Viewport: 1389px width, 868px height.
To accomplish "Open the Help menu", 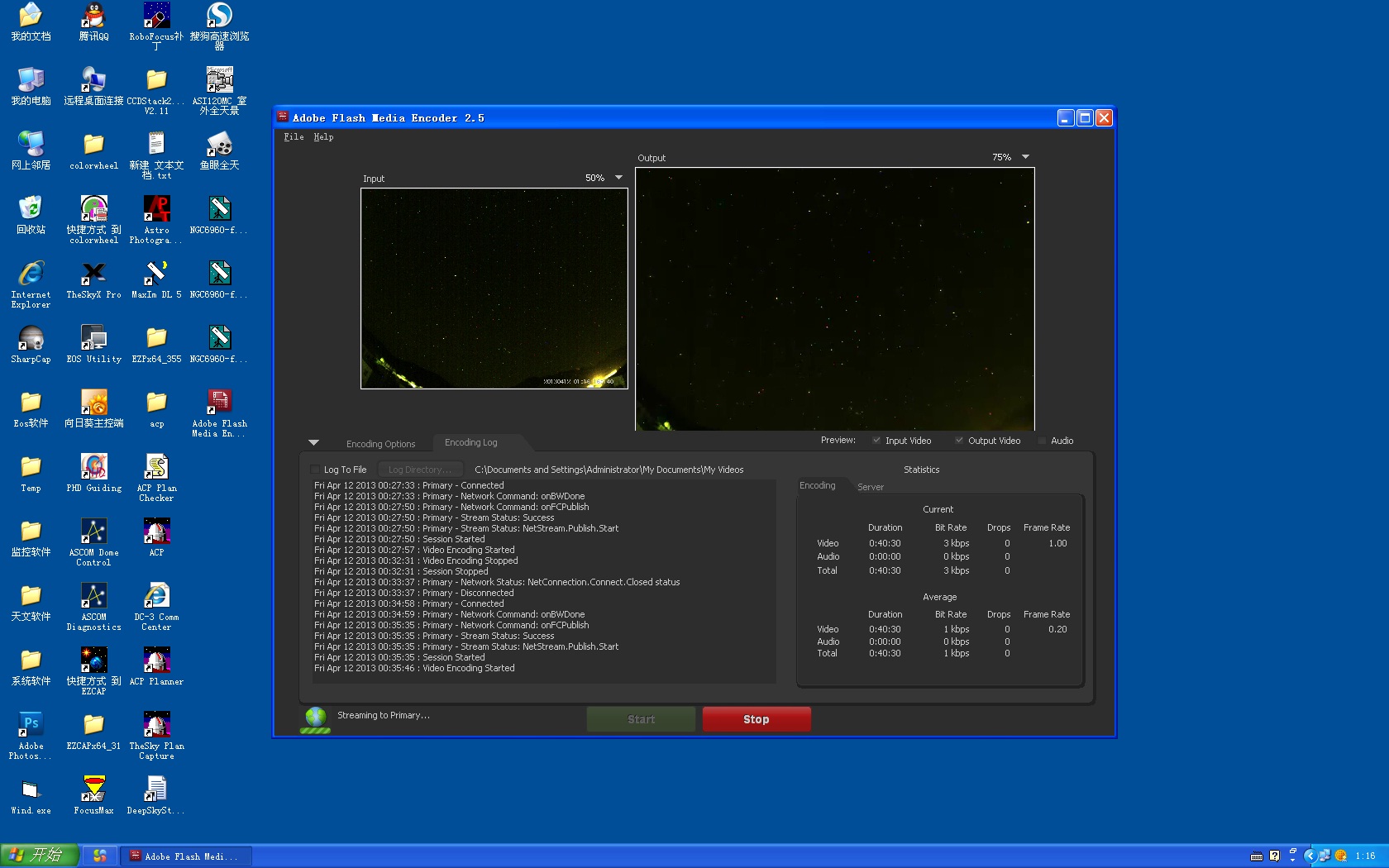I will pos(323,137).
